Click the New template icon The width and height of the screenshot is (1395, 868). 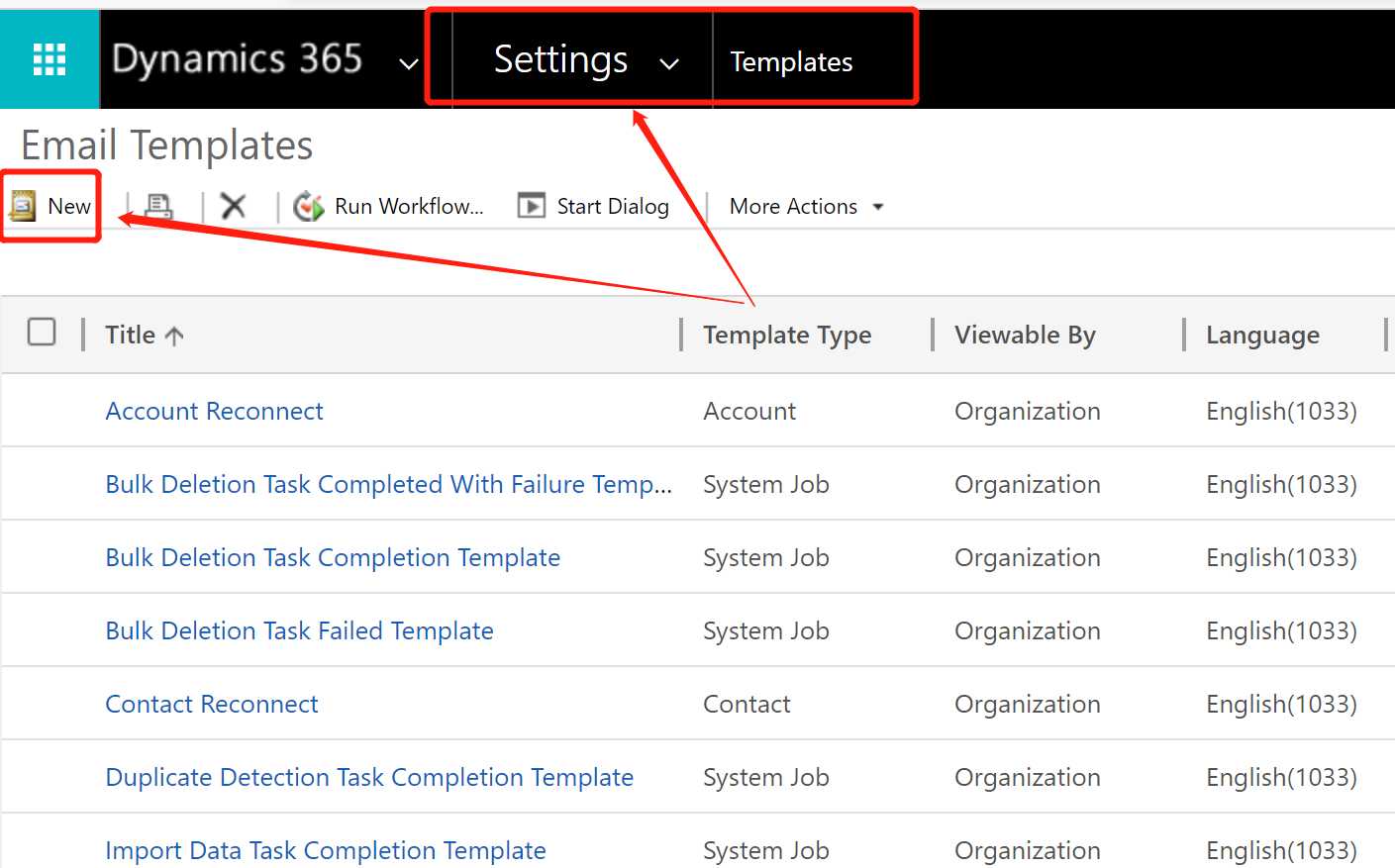pos(22,206)
